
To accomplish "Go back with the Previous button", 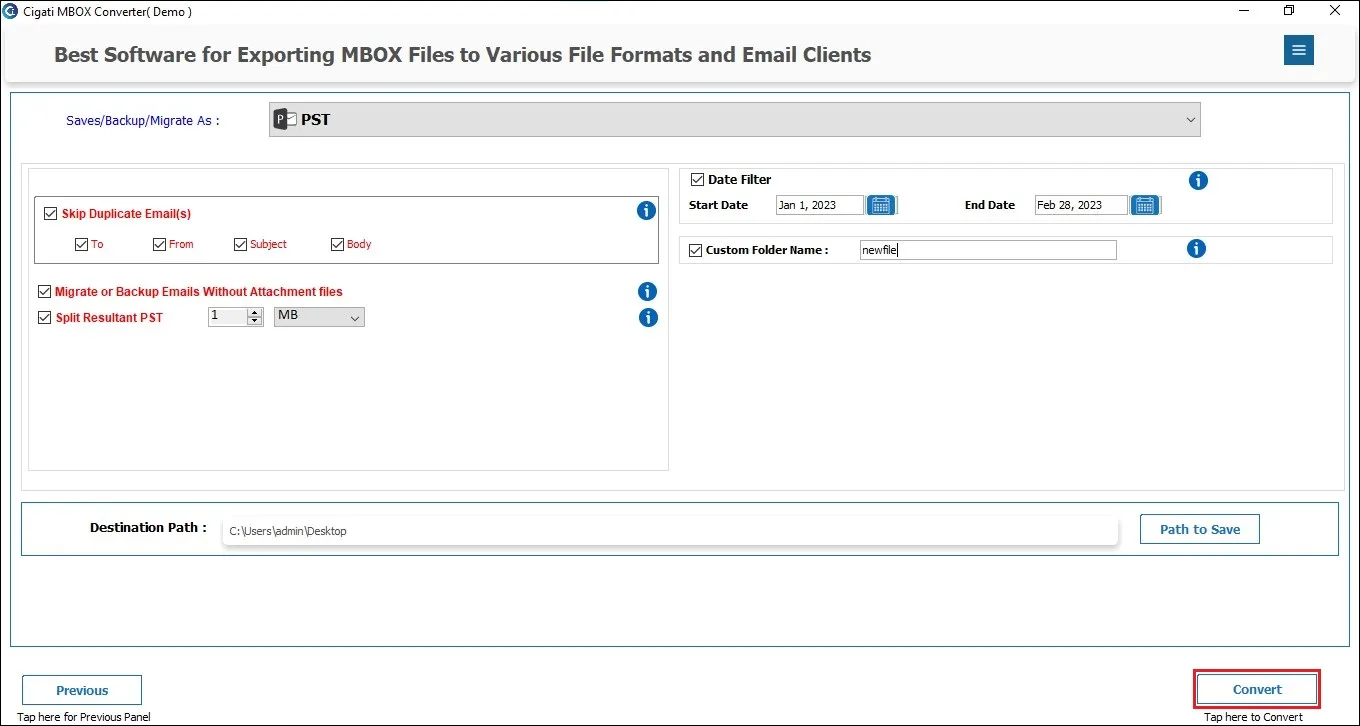I will [x=82, y=690].
